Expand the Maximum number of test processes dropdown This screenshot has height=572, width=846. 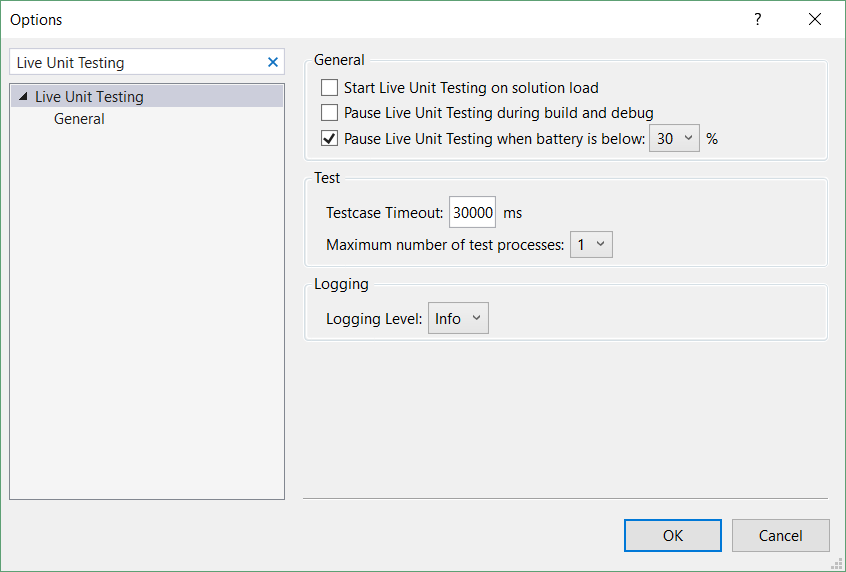pyautogui.click(x=591, y=245)
